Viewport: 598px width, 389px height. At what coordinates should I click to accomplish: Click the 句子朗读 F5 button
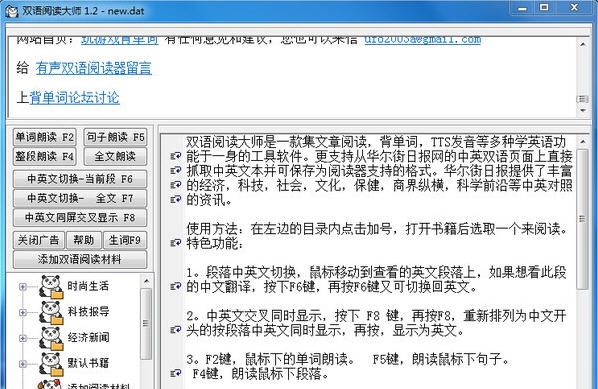(x=115, y=137)
